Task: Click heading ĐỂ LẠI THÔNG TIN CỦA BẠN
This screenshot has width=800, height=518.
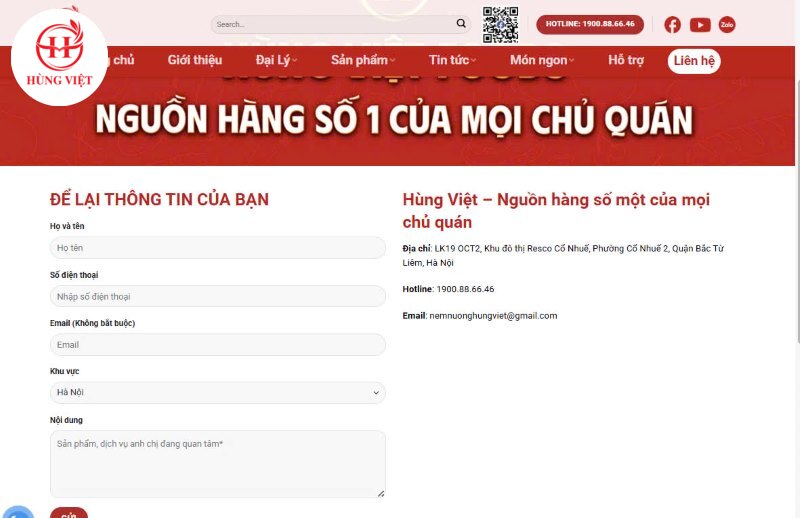Action: pyautogui.click(x=159, y=200)
